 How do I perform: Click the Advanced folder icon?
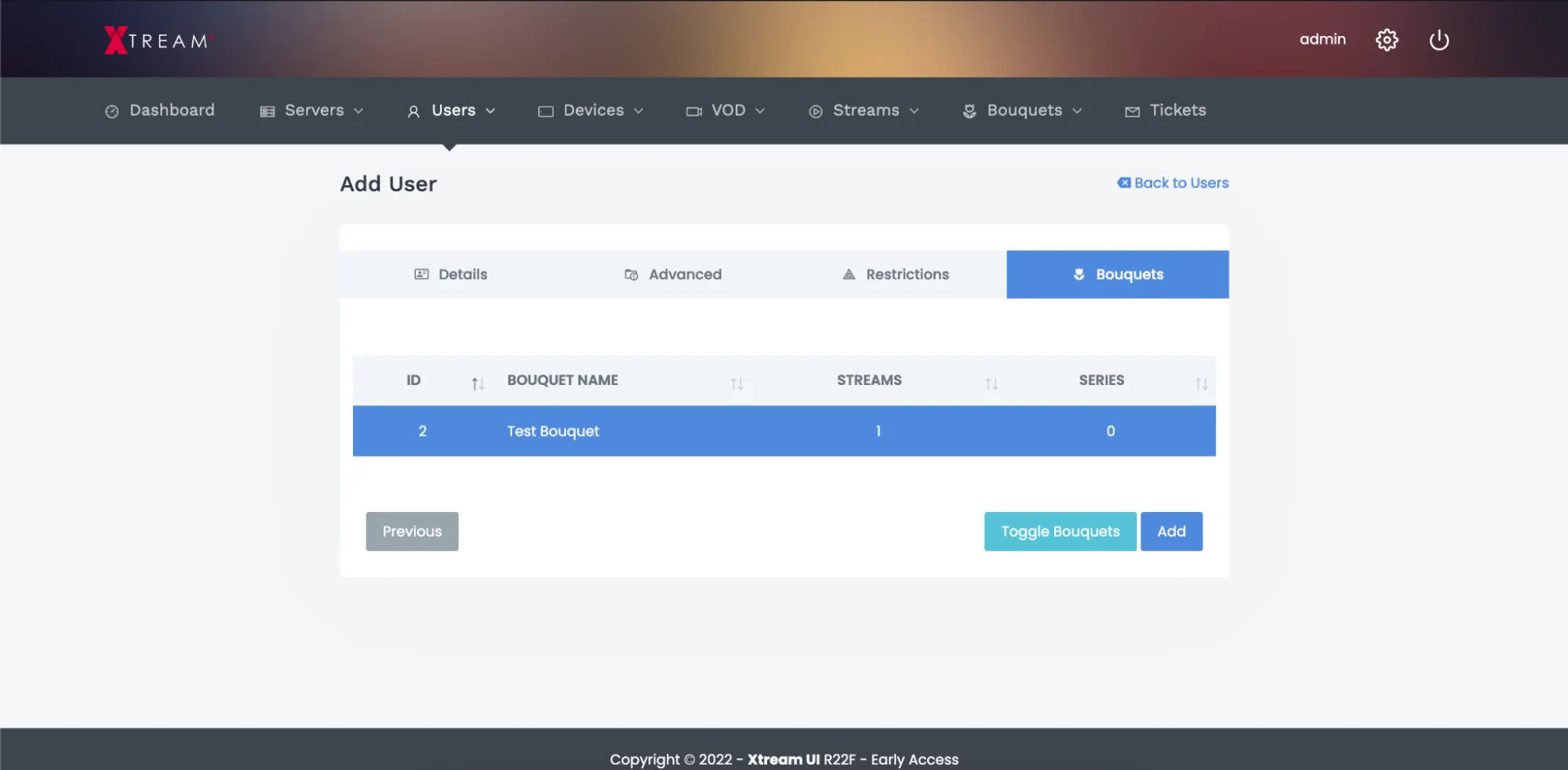[x=631, y=274]
